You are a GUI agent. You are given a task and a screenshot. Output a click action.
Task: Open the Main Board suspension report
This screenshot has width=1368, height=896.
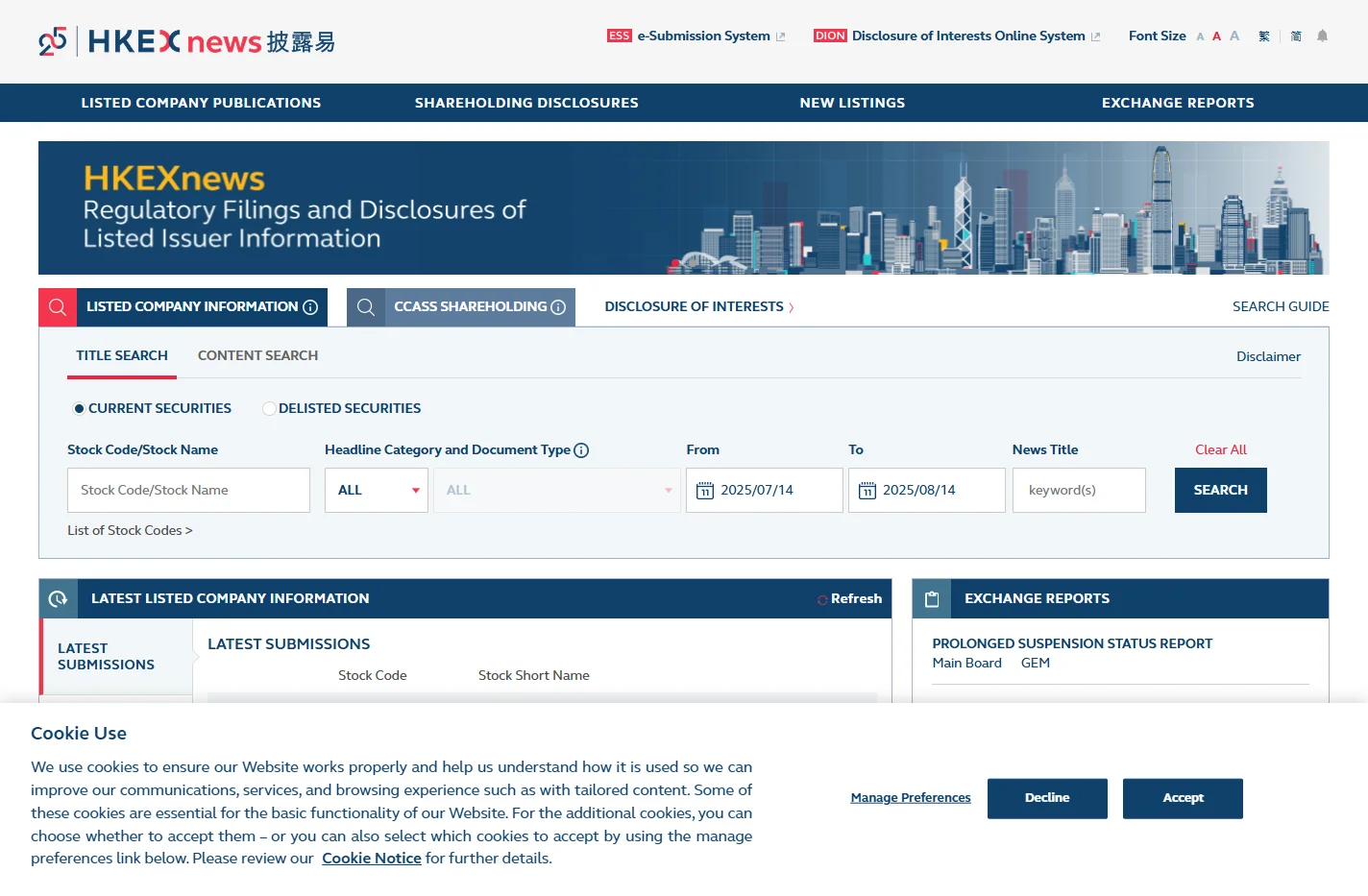tap(966, 664)
